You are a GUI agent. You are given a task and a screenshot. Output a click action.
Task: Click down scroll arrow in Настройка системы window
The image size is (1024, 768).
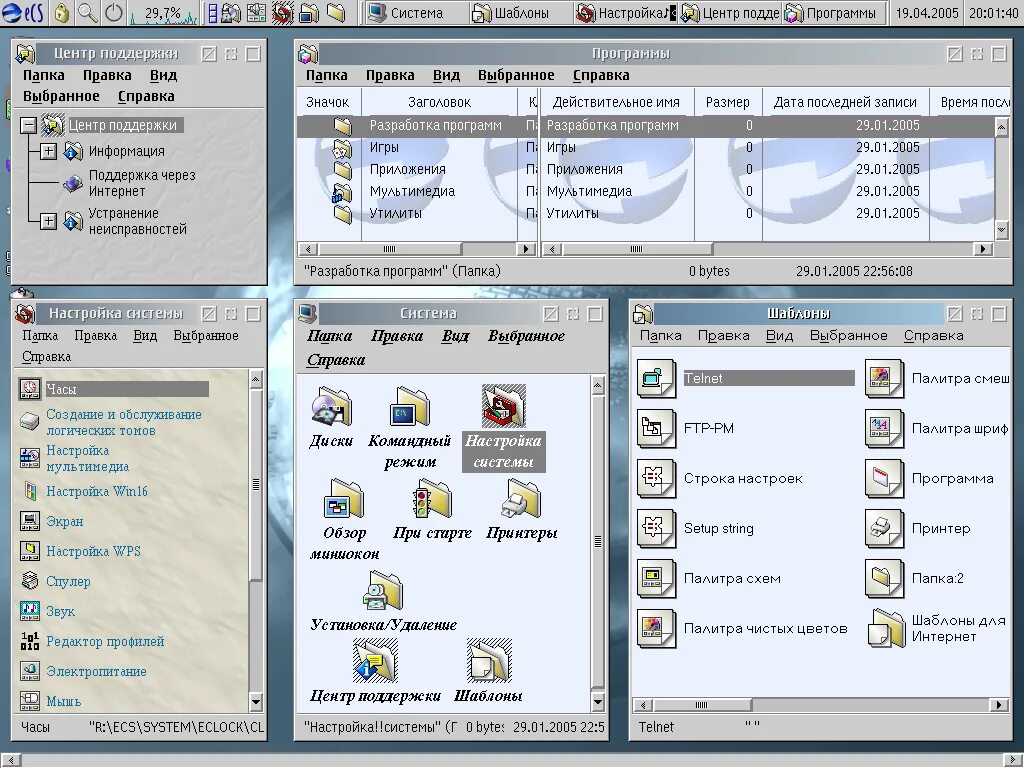[x=256, y=703]
